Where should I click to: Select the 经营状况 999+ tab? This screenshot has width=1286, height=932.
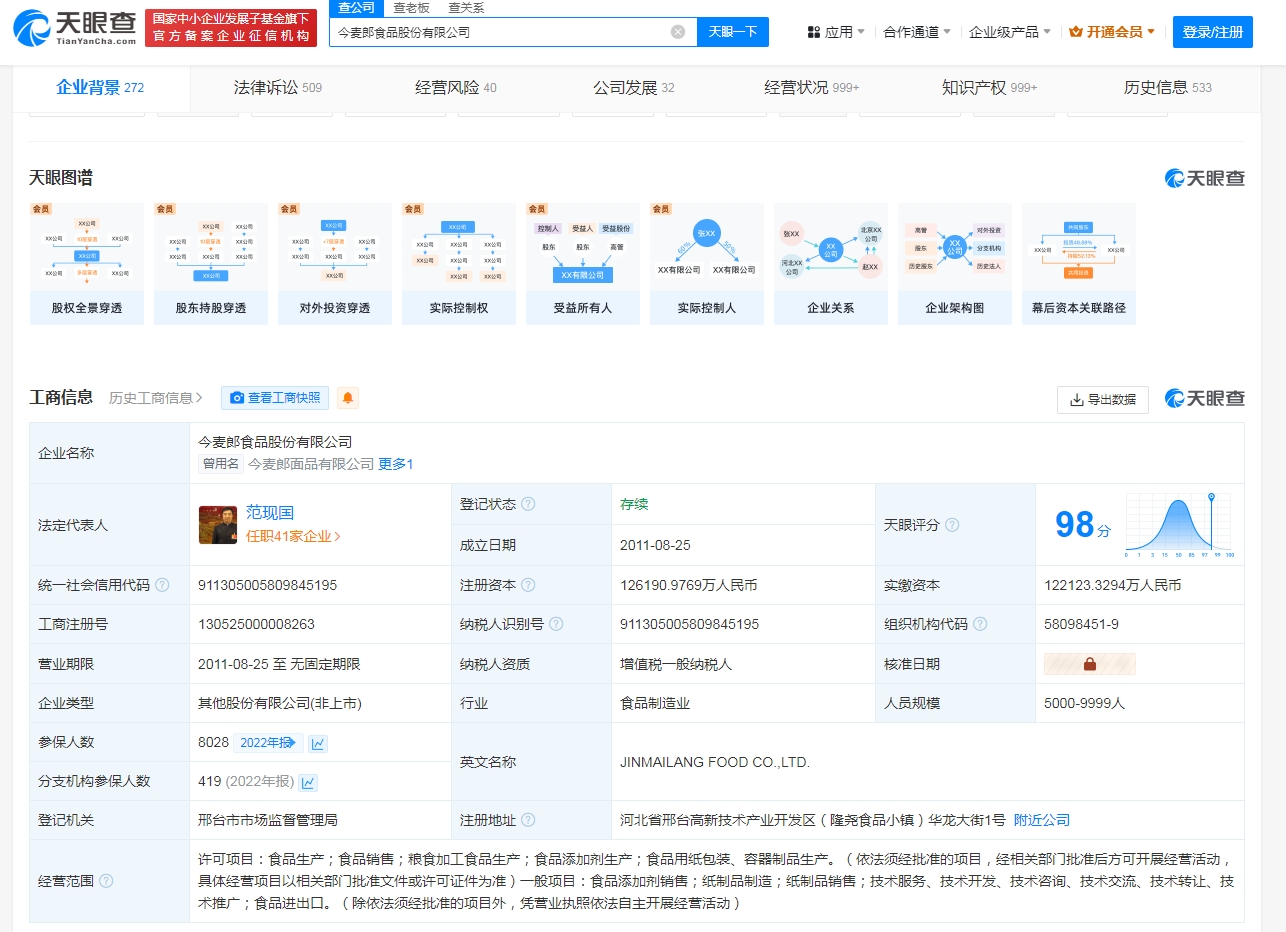(812, 88)
